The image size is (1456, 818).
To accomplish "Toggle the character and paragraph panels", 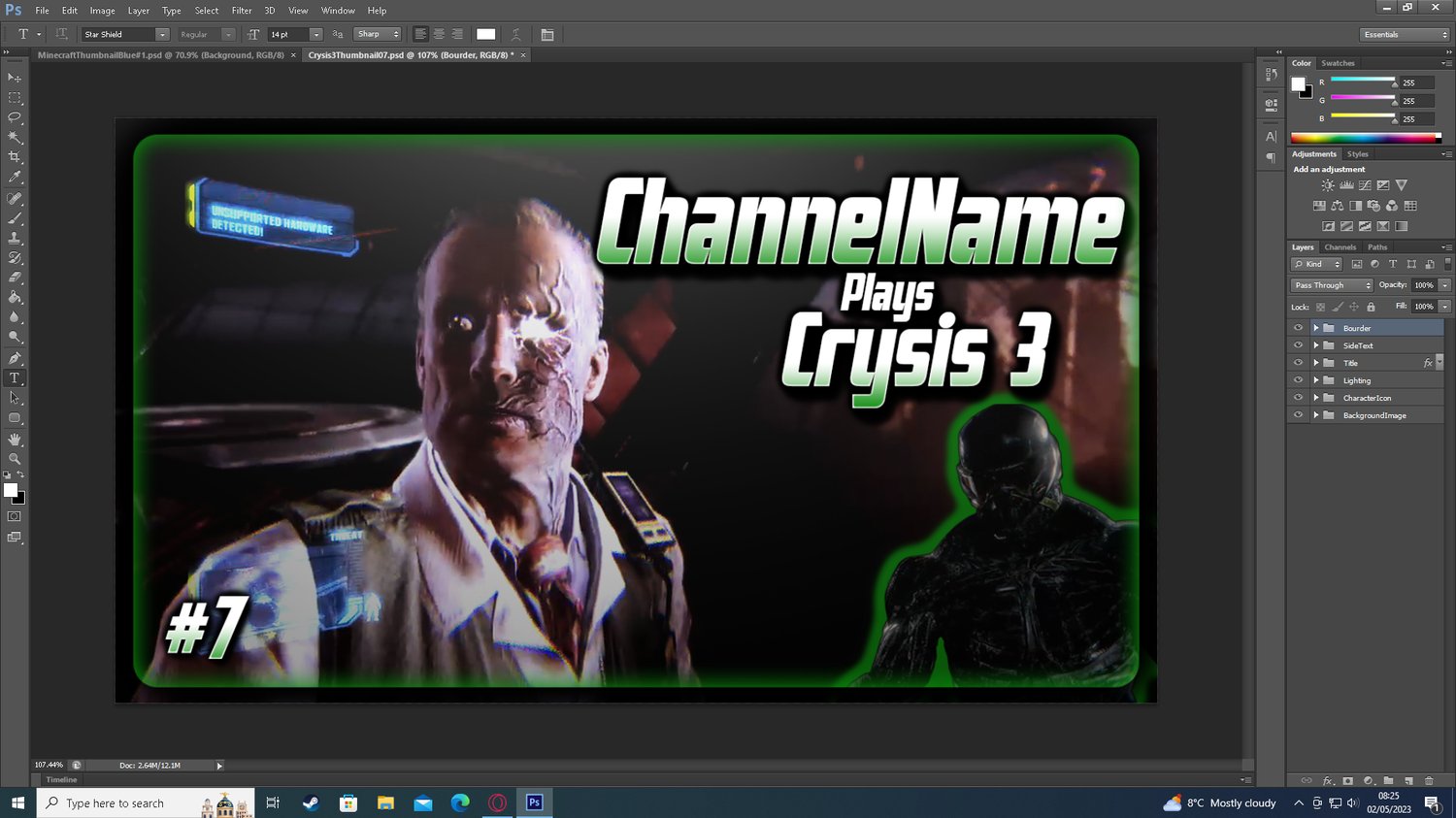I will pos(547,35).
